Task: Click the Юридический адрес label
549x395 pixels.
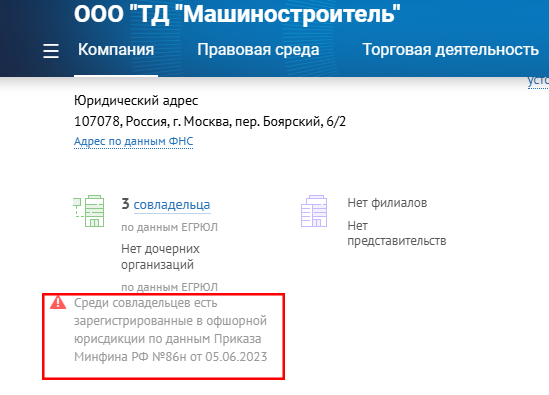Action: [136, 101]
